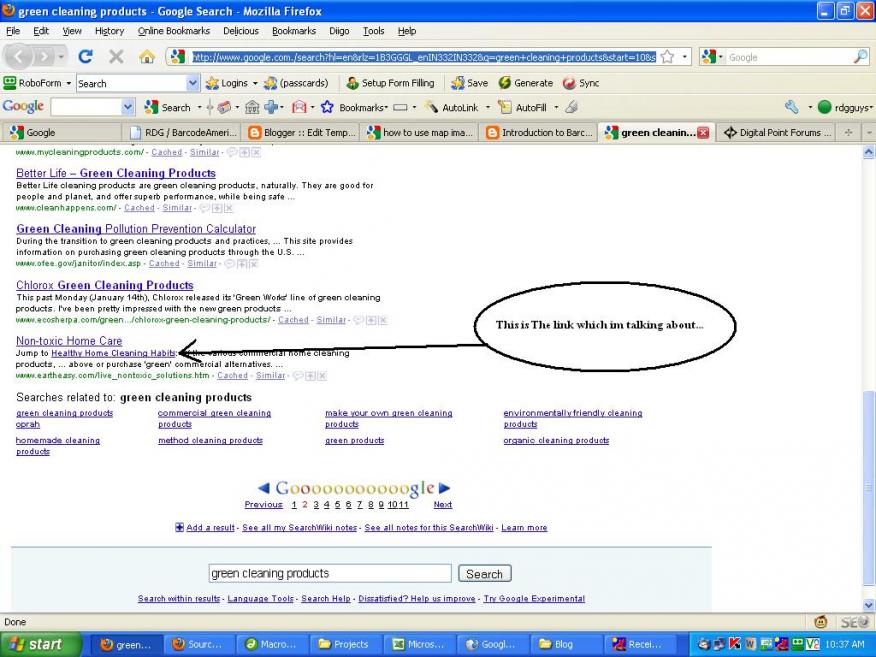Image resolution: width=876 pixels, height=657 pixels.
Task: Open Google Toolbar wrench settings
Action: (792, 107)
